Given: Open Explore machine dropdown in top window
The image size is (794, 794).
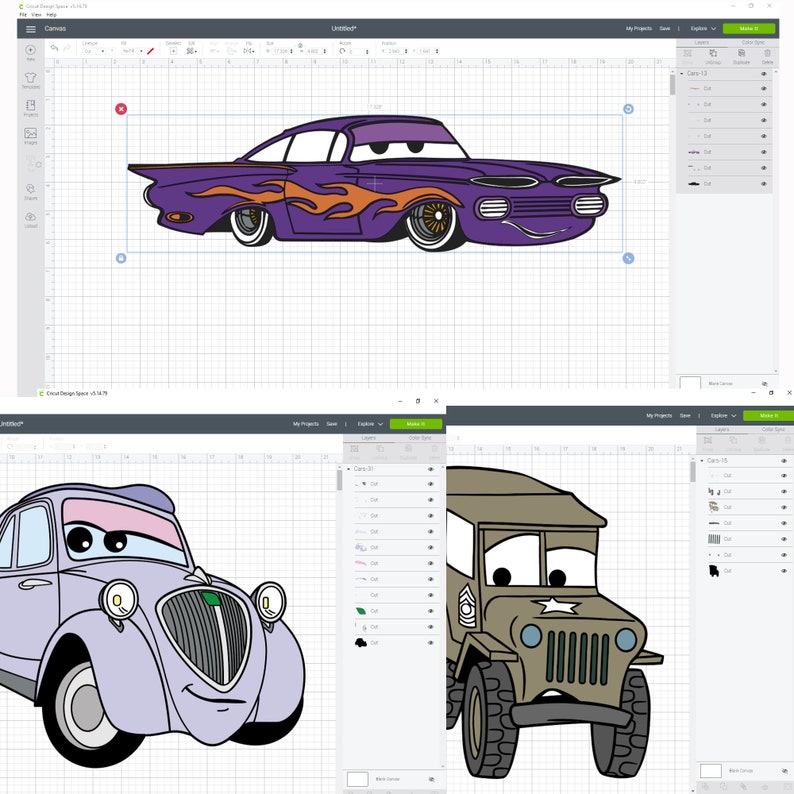Looking at the screenshot, I should (703, 29).
